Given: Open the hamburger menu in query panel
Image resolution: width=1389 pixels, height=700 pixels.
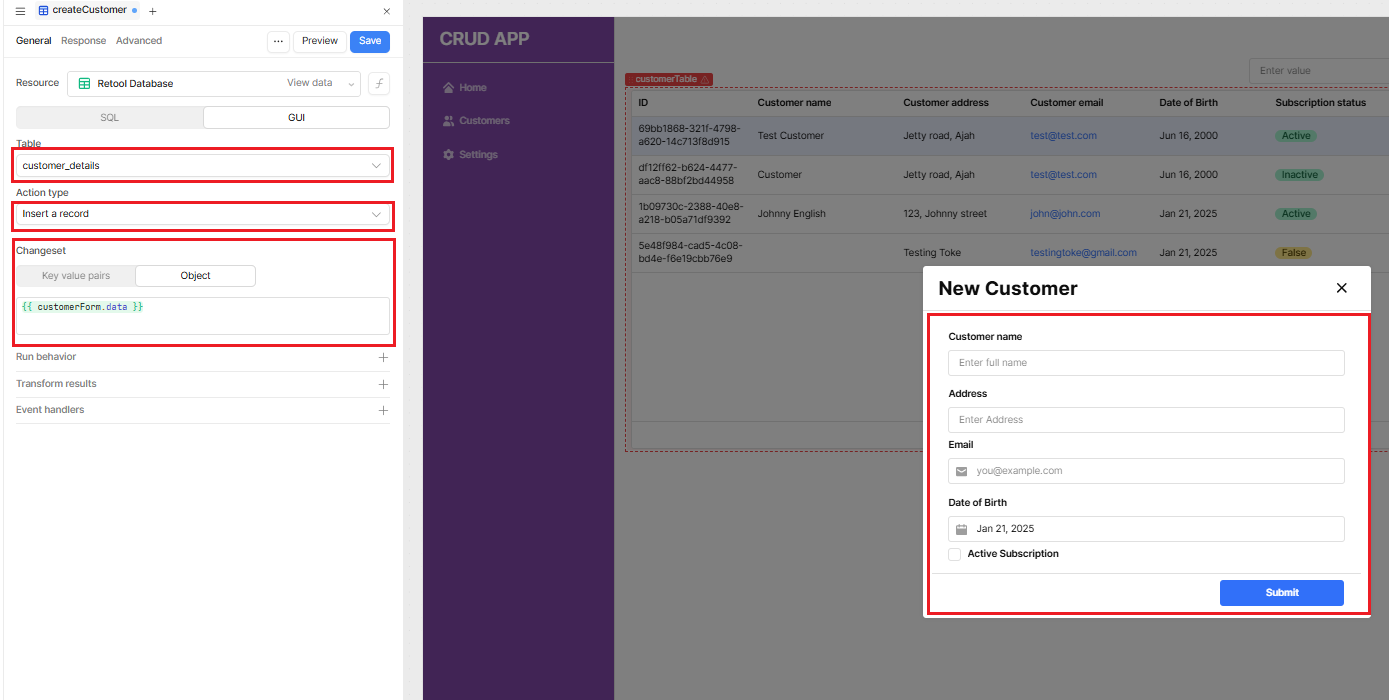Looking at the screenshot, I should click(x=20, y=11).
